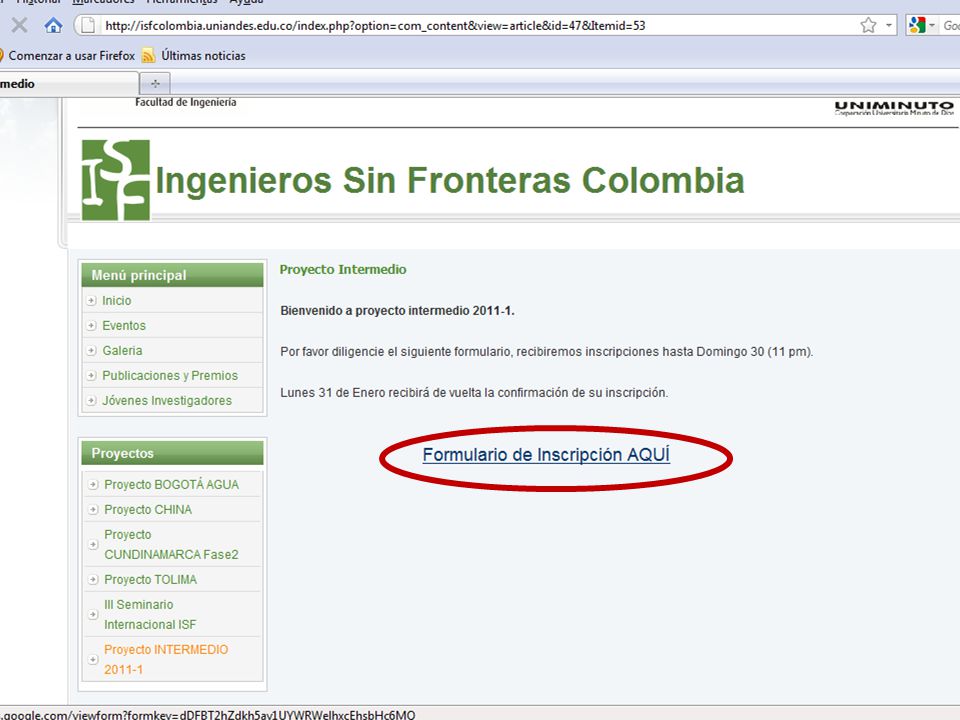The height and width of the screenshot is (720, 960).
Task: Open Proyecto INTERMEDIO 2011-1
Action: pyautogui.click(x=166, y=659)
